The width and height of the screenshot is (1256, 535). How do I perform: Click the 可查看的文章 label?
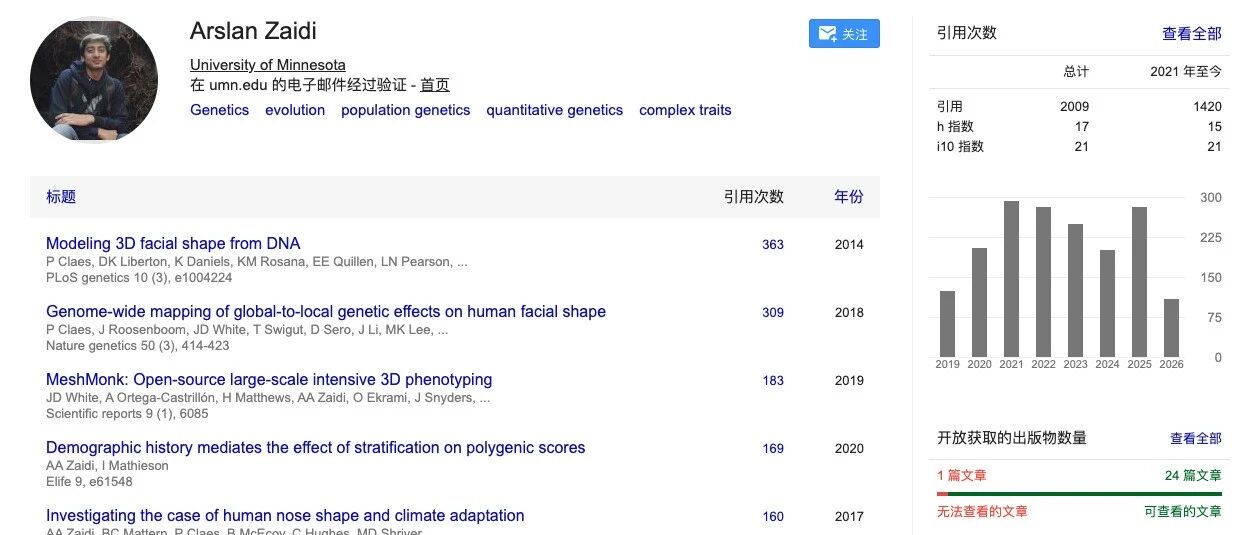pos(1183,511)
